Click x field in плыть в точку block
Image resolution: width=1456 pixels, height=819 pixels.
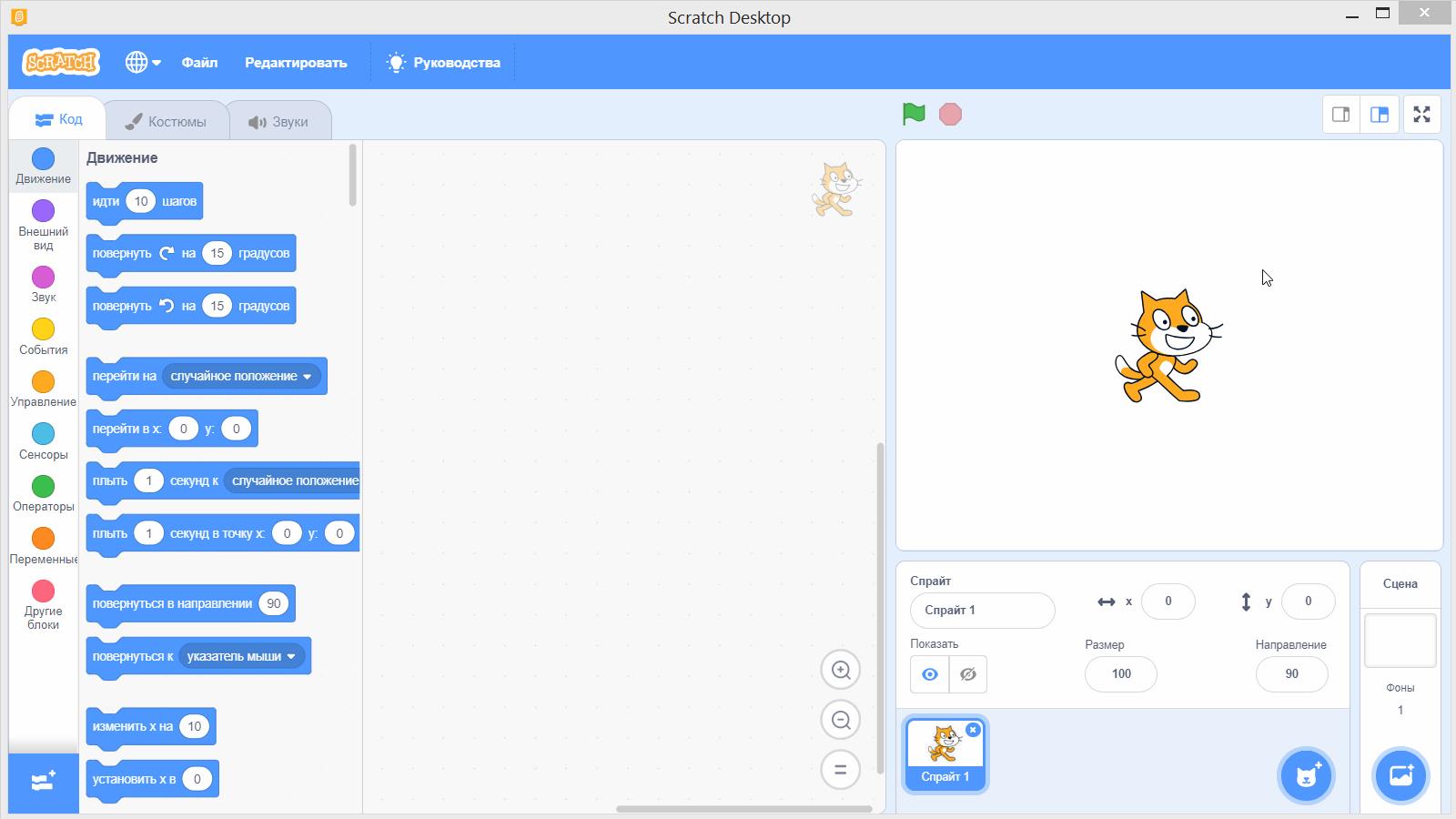287,533
